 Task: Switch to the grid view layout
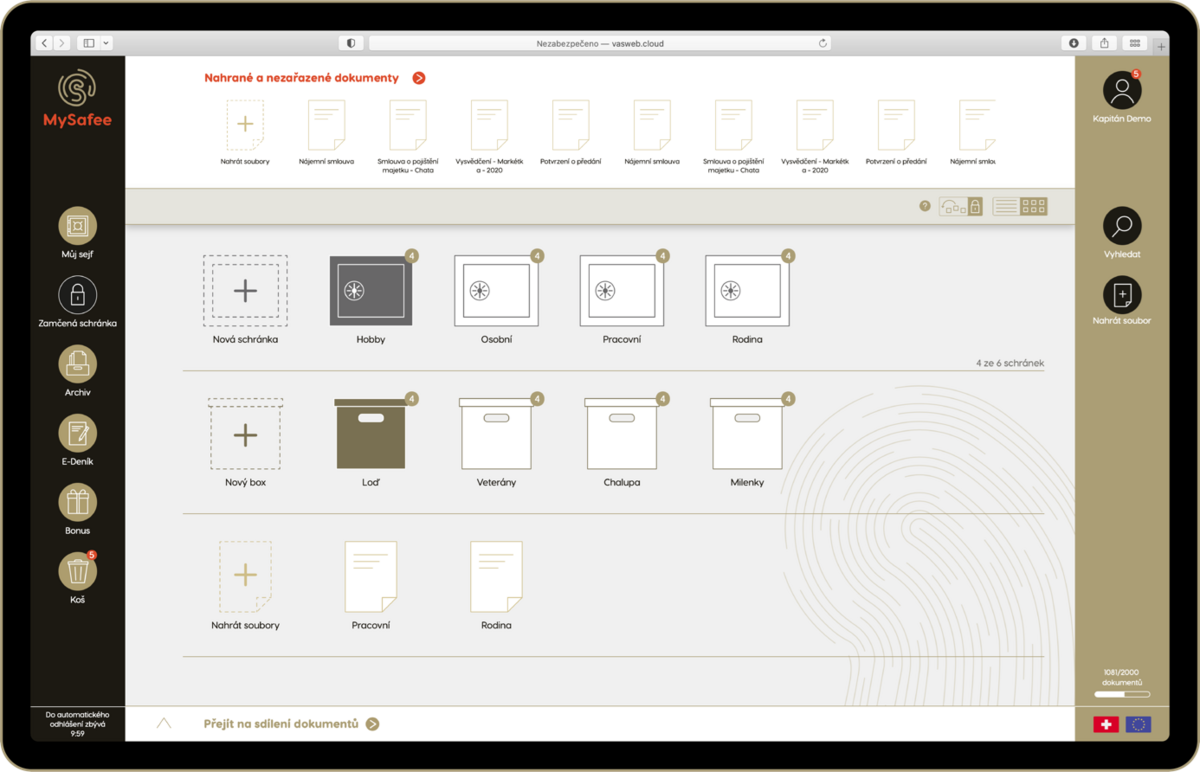point(1034,206)
